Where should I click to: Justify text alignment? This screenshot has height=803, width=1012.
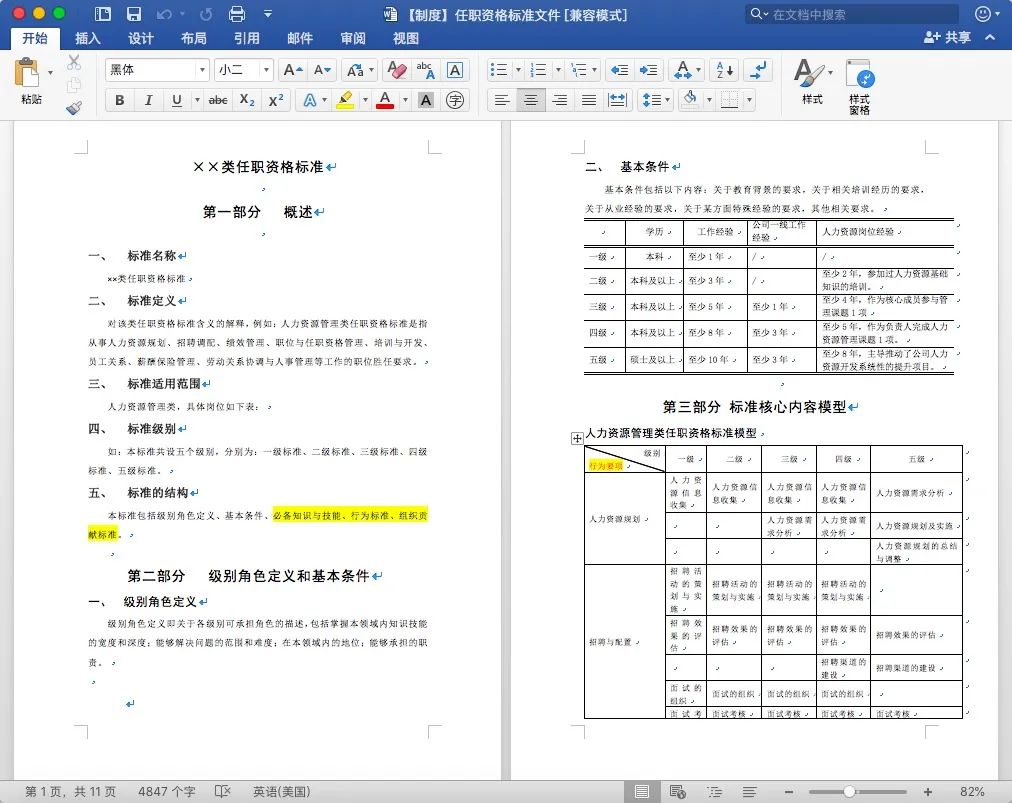pos(589,100)
